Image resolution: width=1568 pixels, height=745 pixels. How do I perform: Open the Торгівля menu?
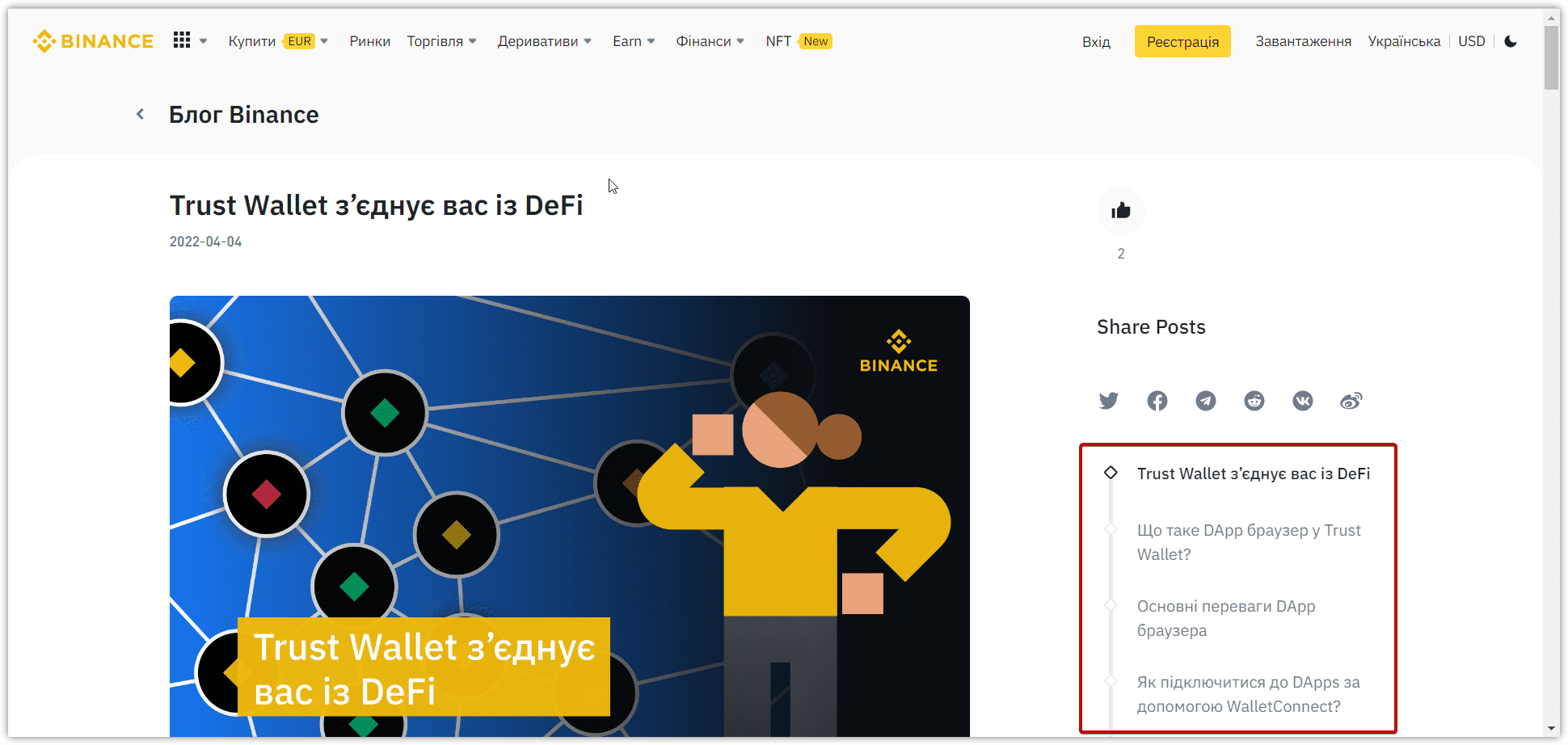pyautogui.click(x=435, y=41)
